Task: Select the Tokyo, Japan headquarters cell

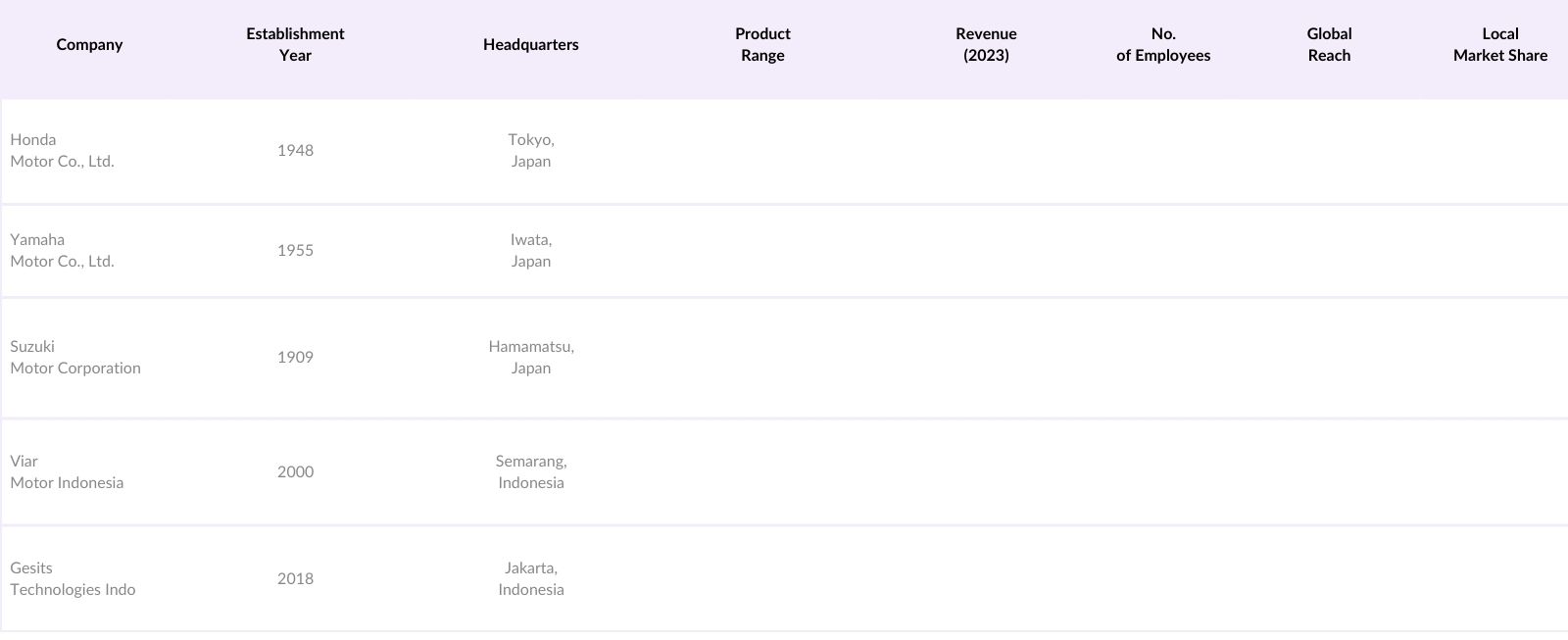Action: (530, 151)
